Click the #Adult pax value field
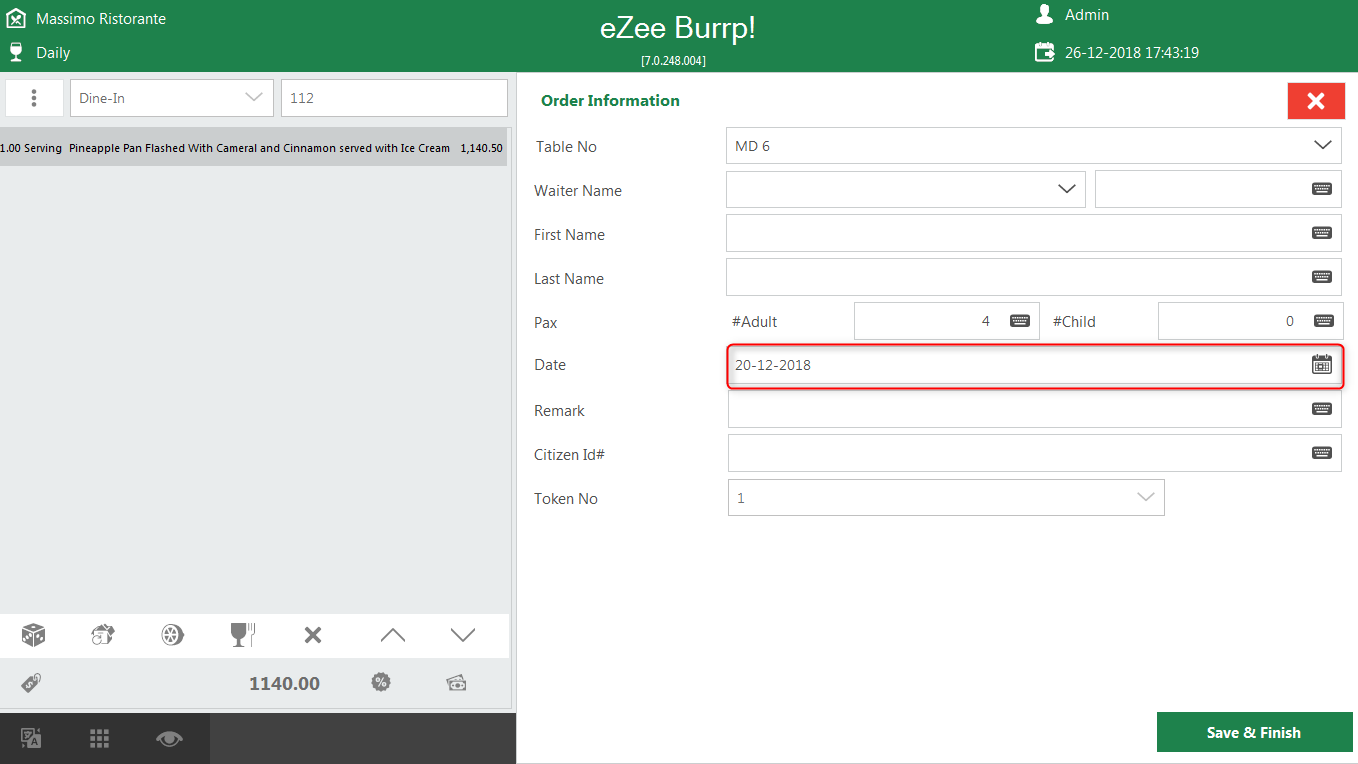This screenshot has height=764, width=1358. (947, 321)
